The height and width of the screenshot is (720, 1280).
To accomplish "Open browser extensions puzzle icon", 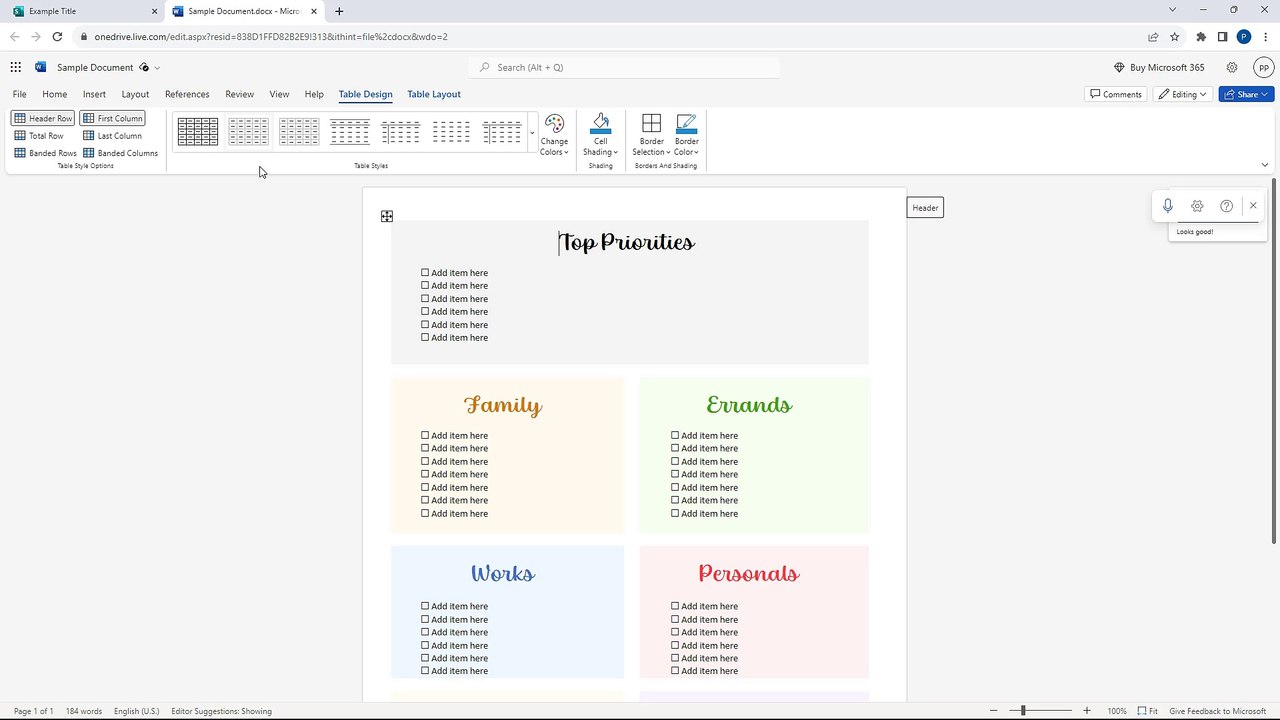I will (x=1201, y=37).
